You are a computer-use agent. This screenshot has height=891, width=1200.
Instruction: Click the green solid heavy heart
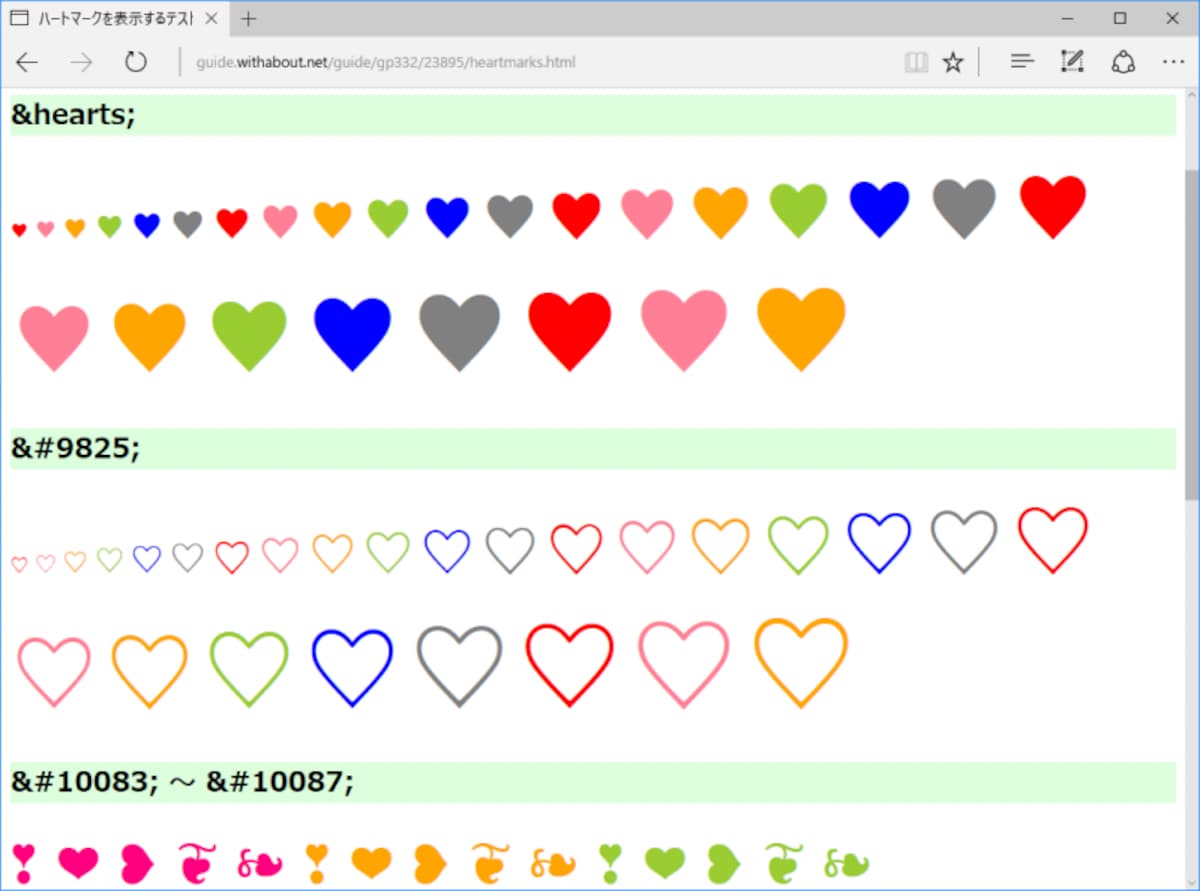click(x=664, y=862)
